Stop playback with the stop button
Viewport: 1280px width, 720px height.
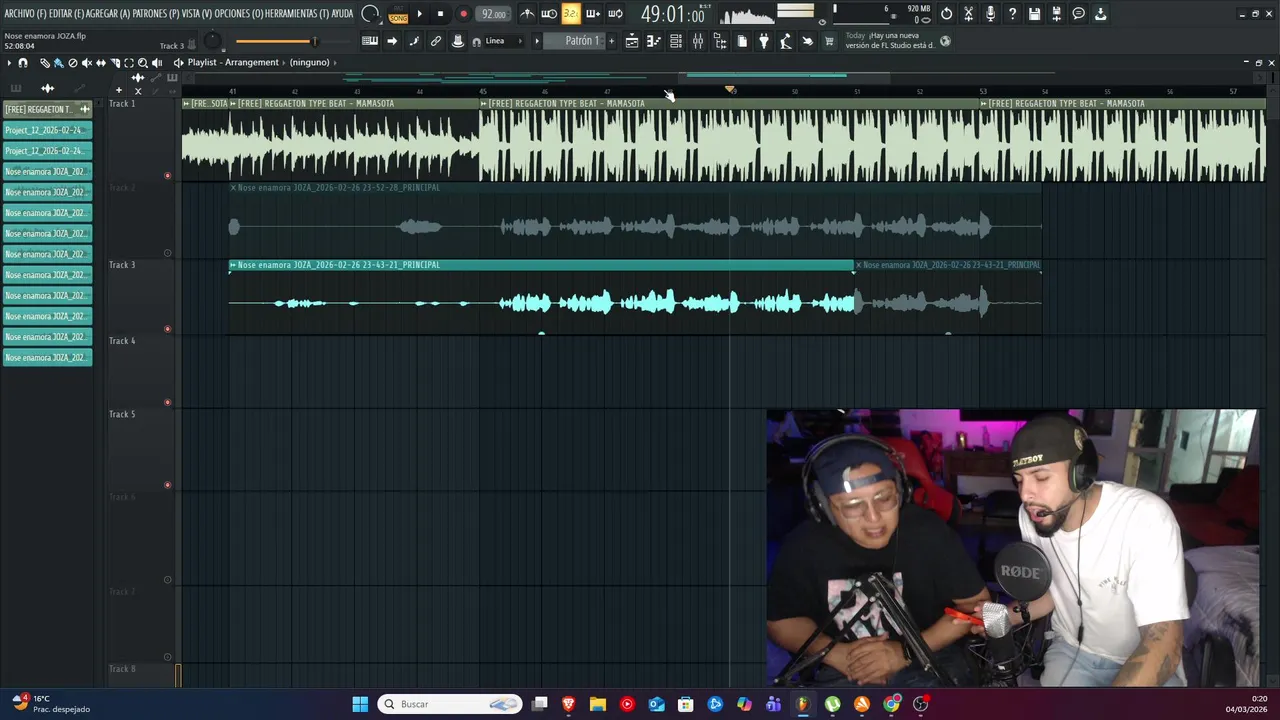coord(440,14)
